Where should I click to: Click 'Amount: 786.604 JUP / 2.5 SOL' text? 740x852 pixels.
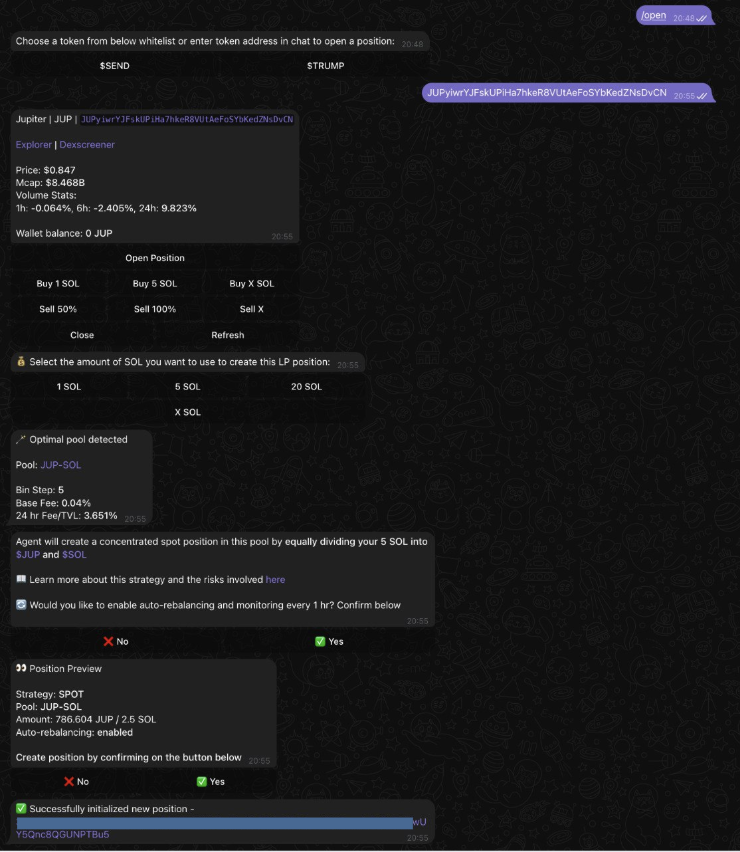tap(86, 719)
